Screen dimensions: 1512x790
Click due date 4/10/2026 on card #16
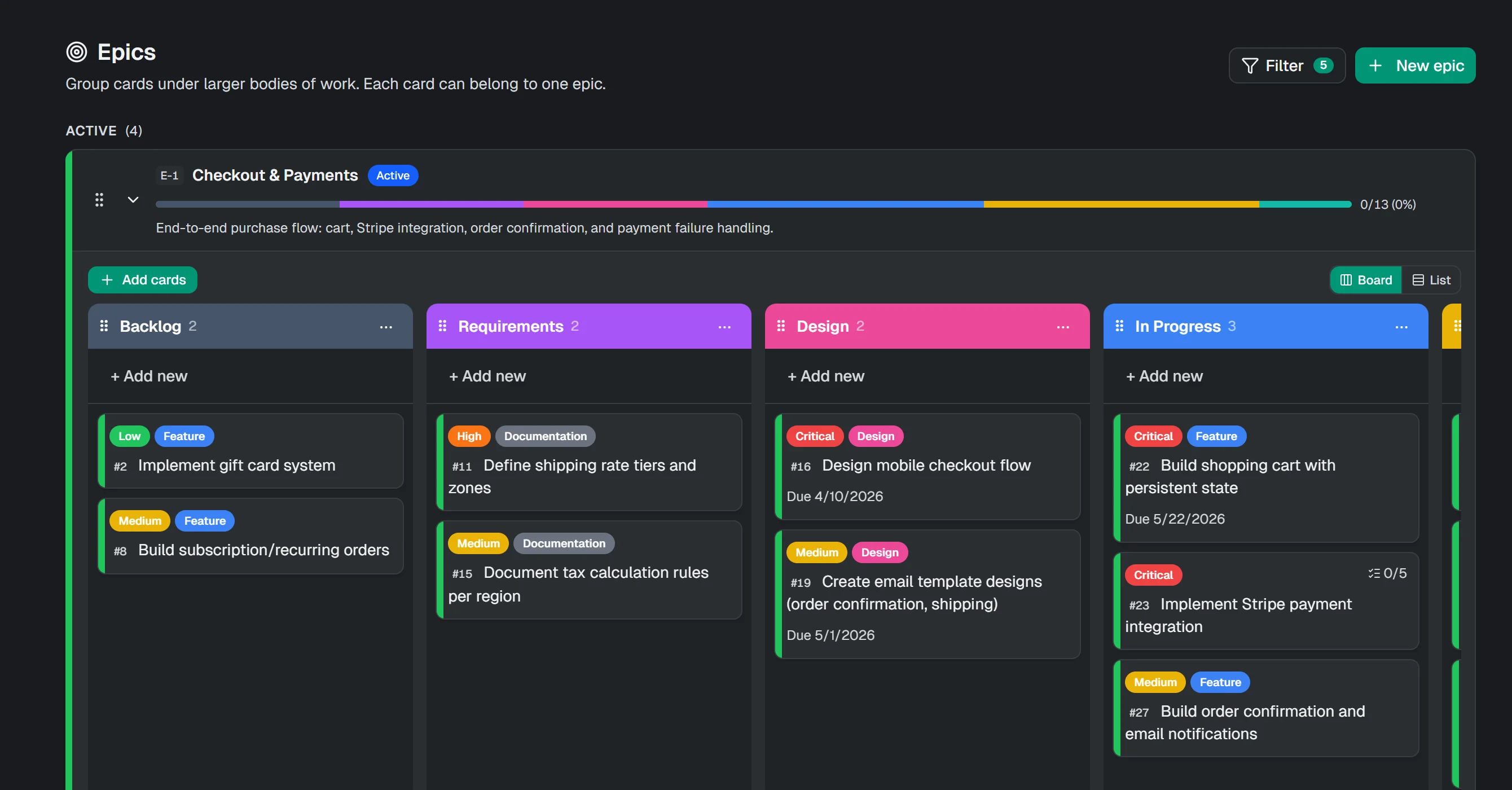pyautogui.click(x=834, y=497)
